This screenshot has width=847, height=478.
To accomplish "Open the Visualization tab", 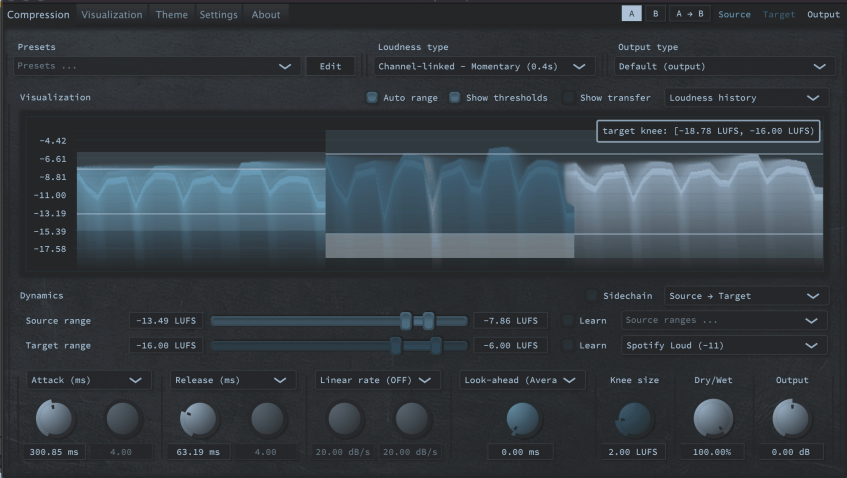I will point(112,15).
